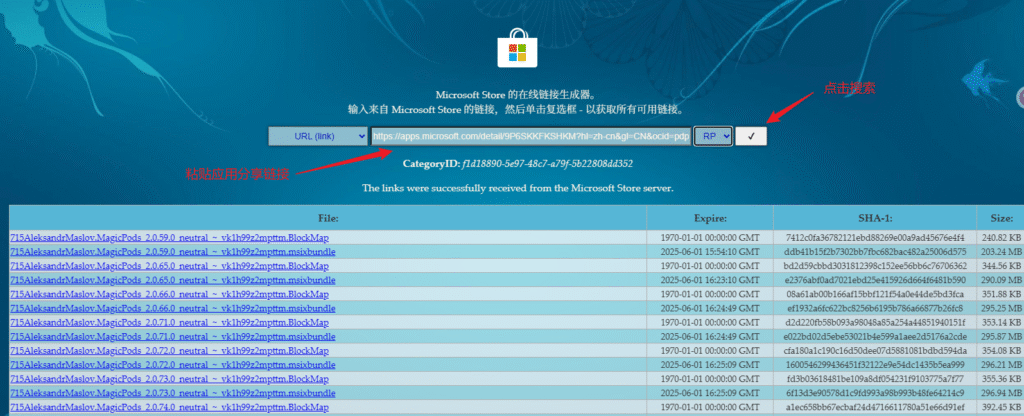Click SHA-1 hash cfa180a1c190c16d50dee07d5881081bdbd594da
The height and width of the screenshot is (416, 1024).
point(875,351)
